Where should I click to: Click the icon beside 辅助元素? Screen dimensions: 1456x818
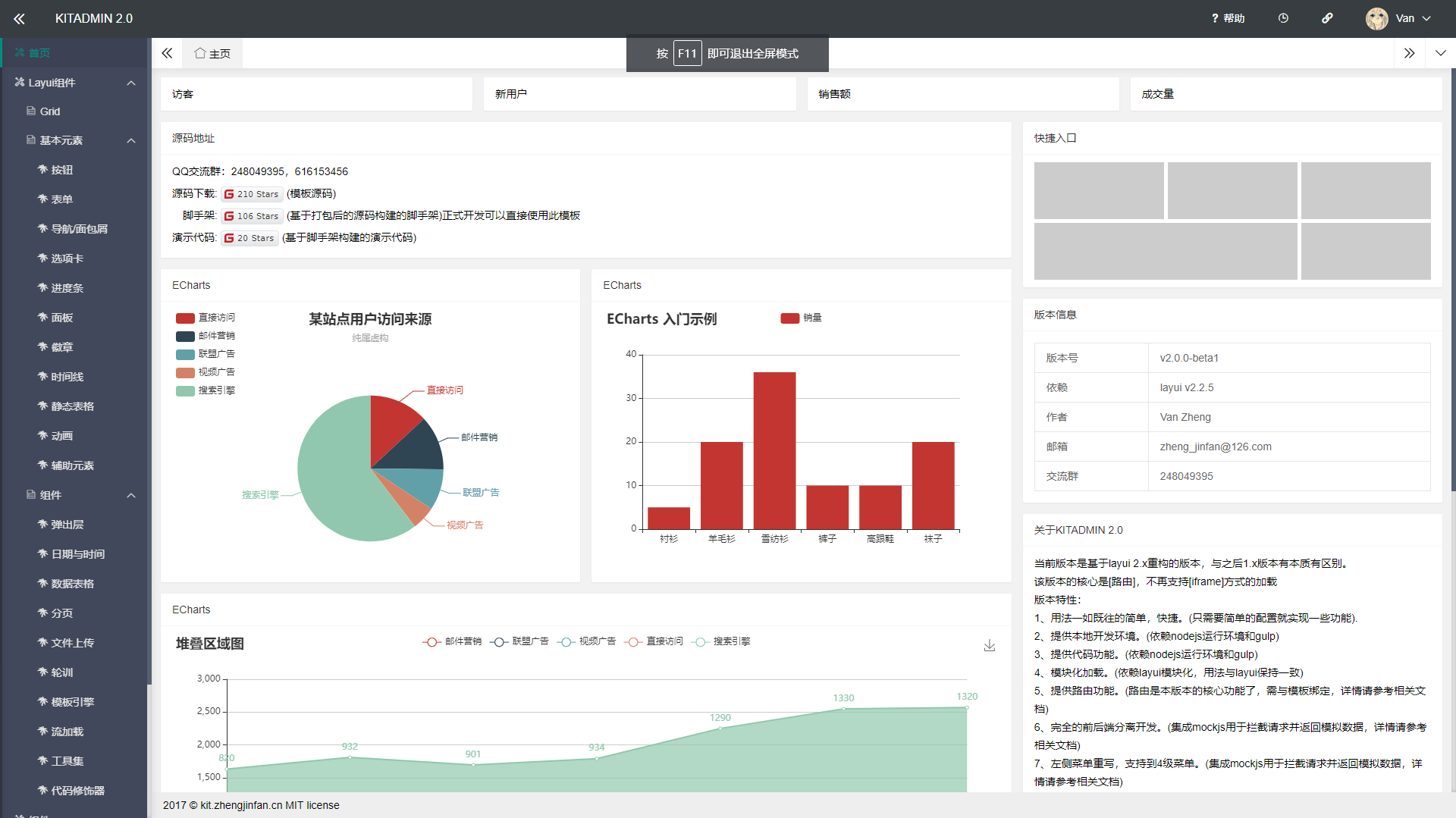coord(42,465)
